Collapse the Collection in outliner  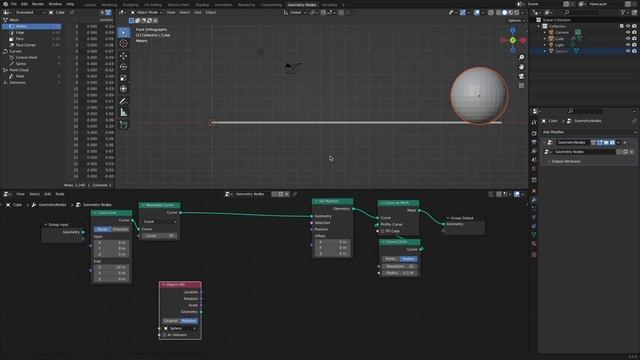coord(539,26)
